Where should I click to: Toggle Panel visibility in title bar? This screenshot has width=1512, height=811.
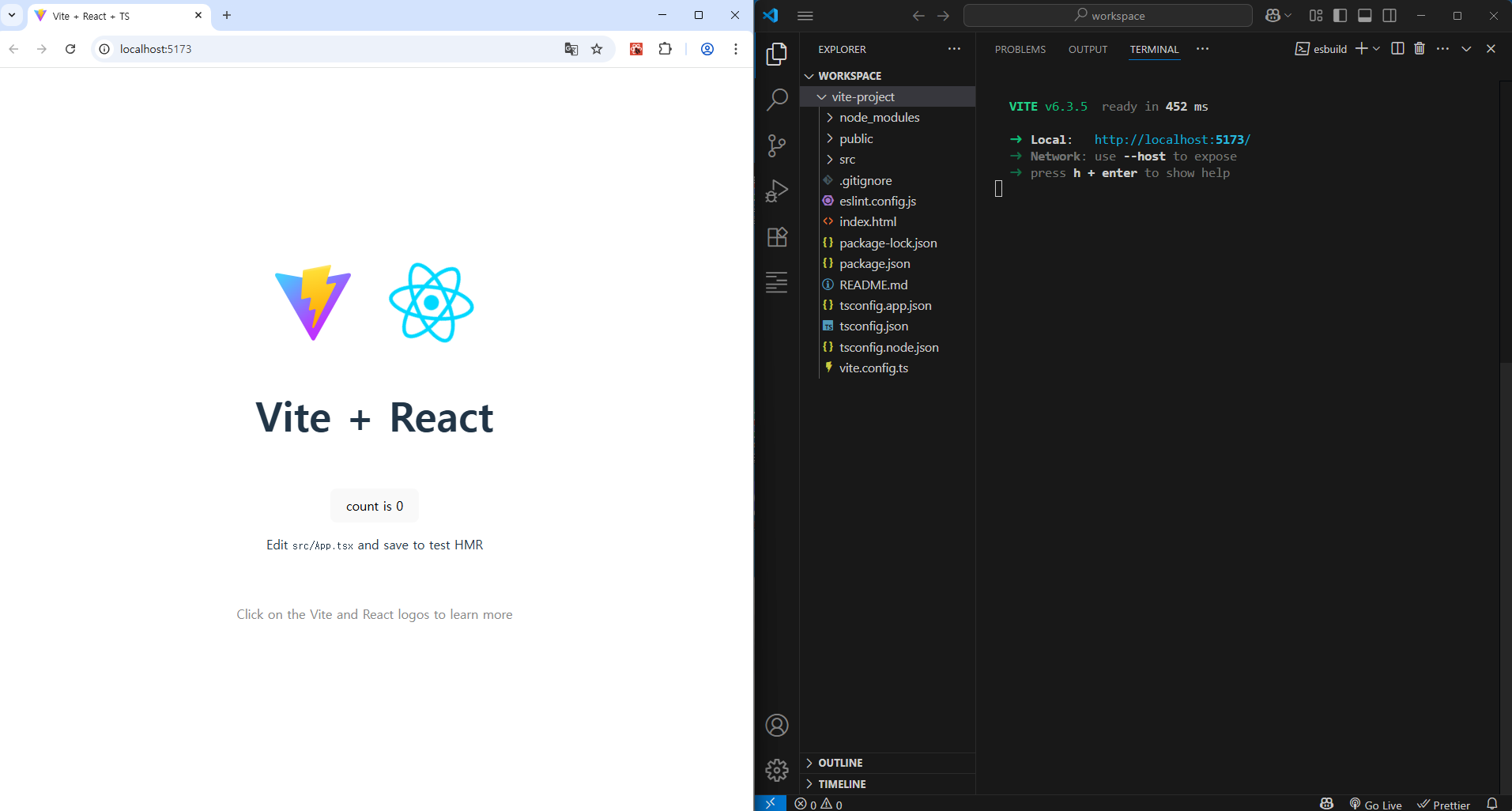[1365, 16]
